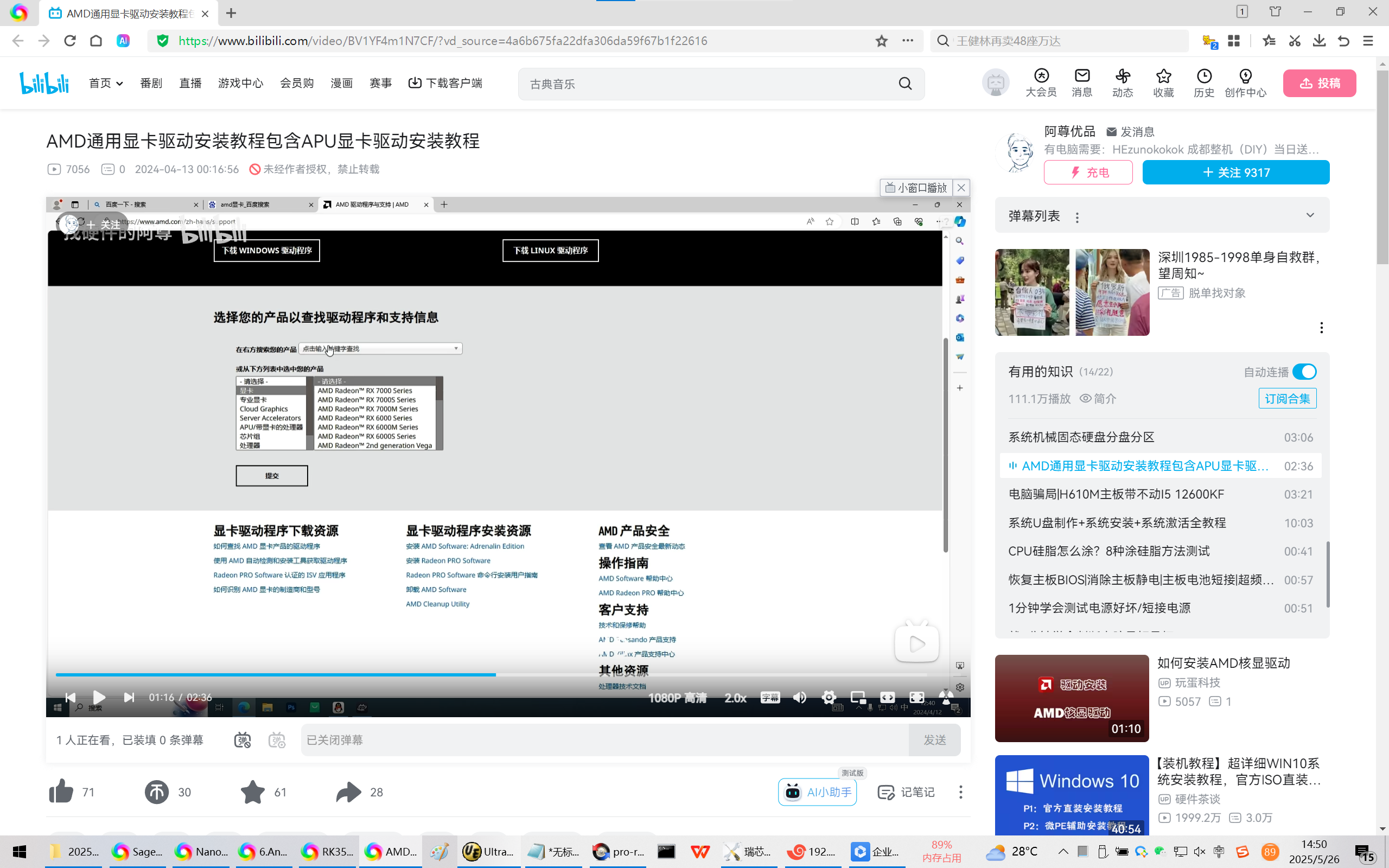Click the favorite star icon below video
This screenshot has height=868, width=1389.
tap(252, 792)
